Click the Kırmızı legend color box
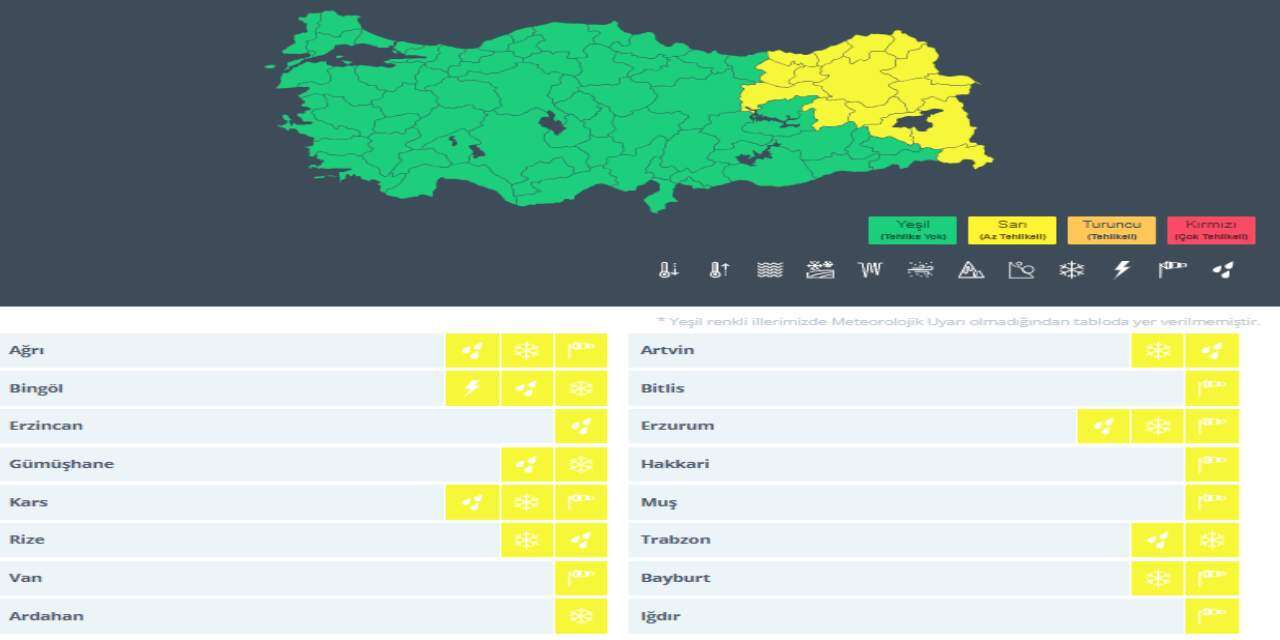1280x640 pixels. 1210,230
